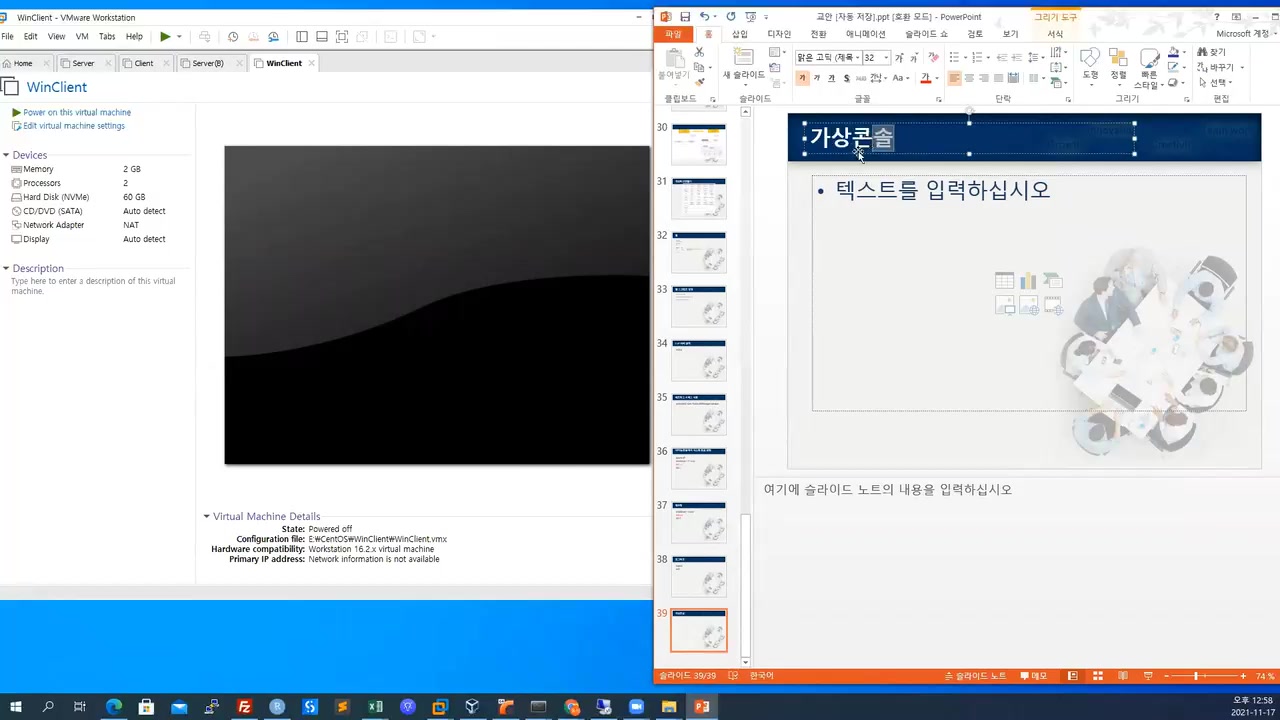Open the VM menu in VMware menu bar
Screen dimensions: 1280x720
[82, 37]
